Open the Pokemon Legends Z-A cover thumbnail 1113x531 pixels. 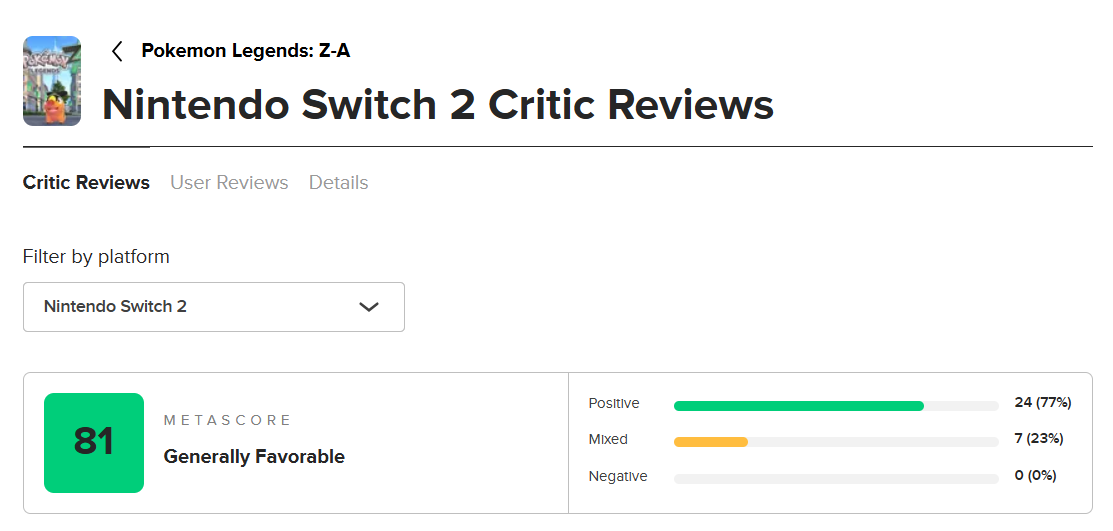(x=52, y=81)
